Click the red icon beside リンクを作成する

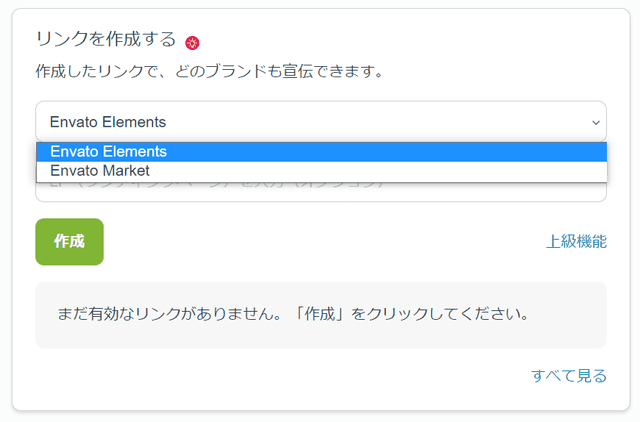192,43
